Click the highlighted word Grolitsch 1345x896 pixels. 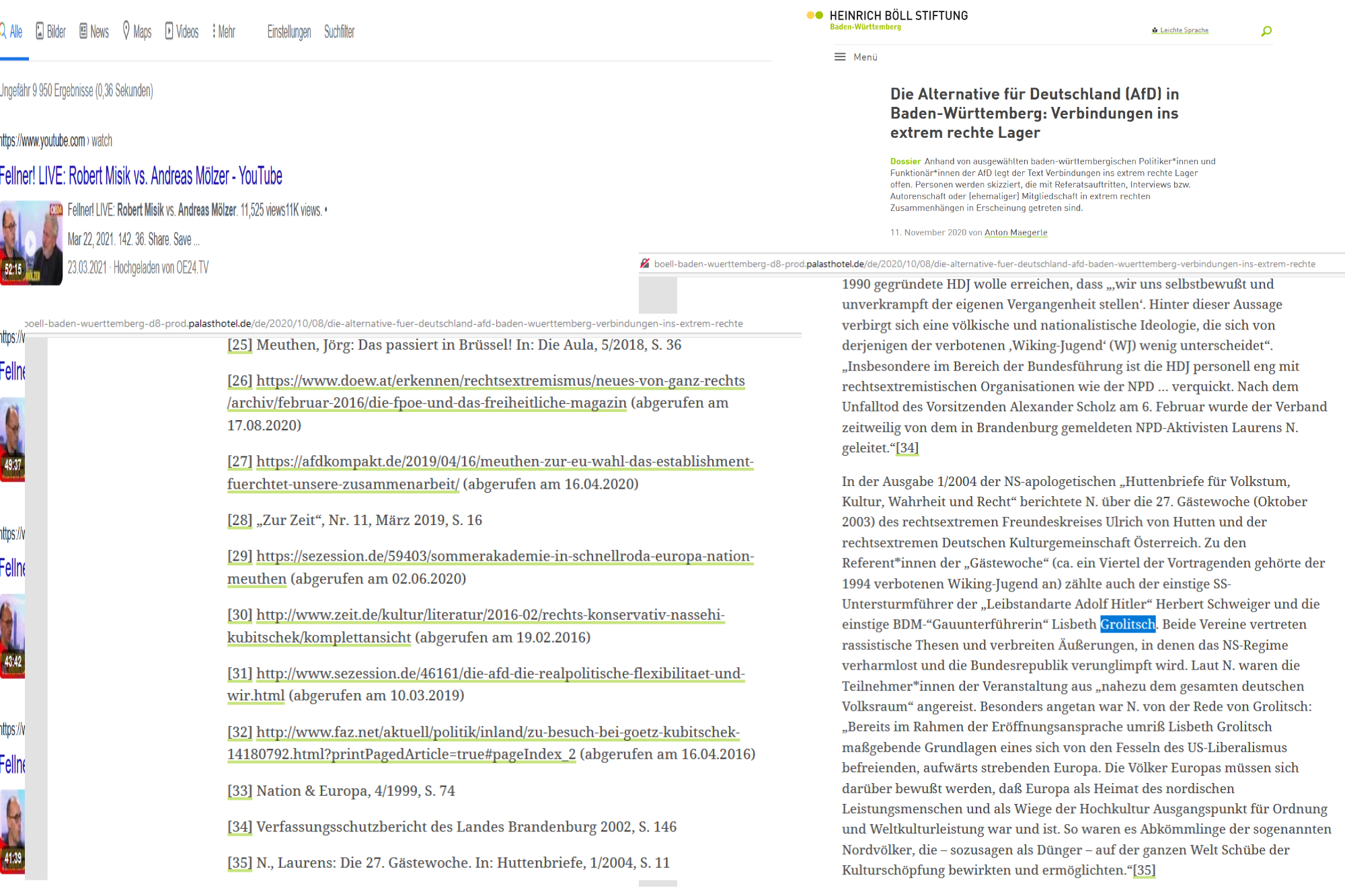(x=1128, y=624)
